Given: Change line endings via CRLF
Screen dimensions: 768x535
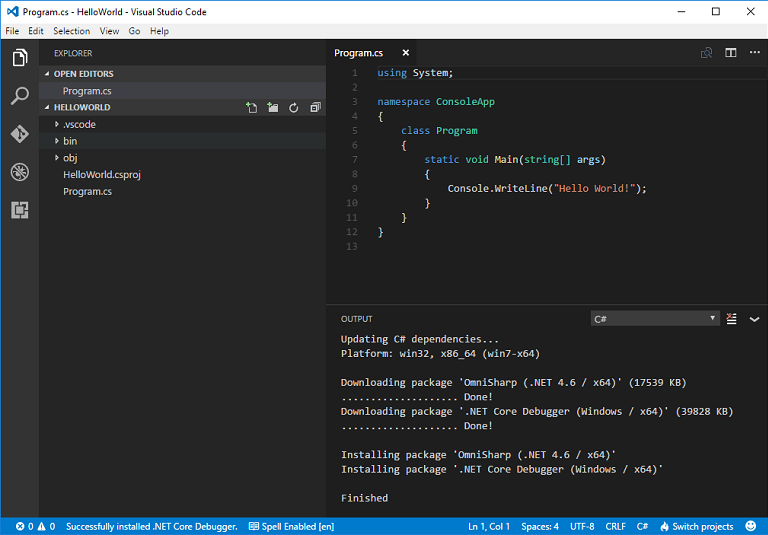Looking at the screenshot, I should pyautogui.click(x=615, y=527).
